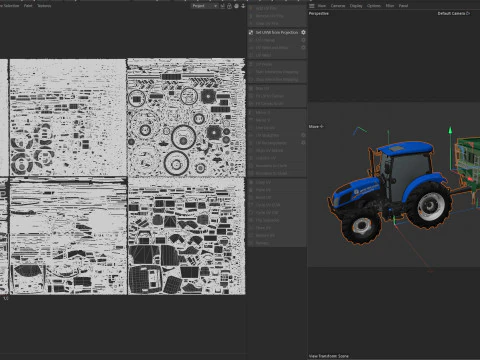Open the UV Weld/Relax options gear
The height and width of the screenshot is (360, 480).
tap(303, 135)
